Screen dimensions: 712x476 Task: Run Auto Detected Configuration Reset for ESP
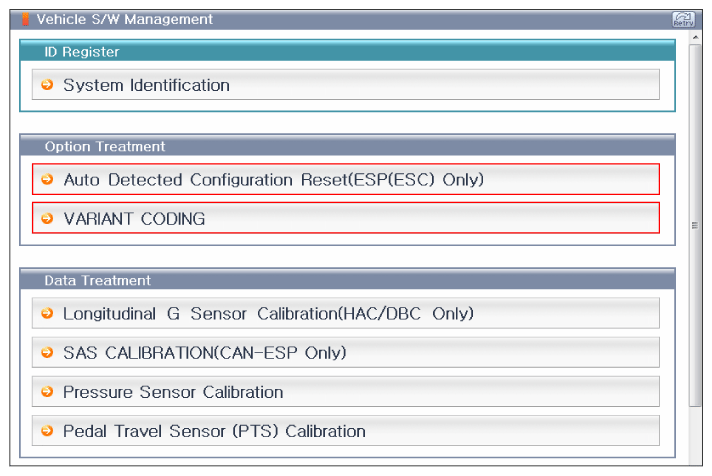pyautogui.click(x=273, y=180)
